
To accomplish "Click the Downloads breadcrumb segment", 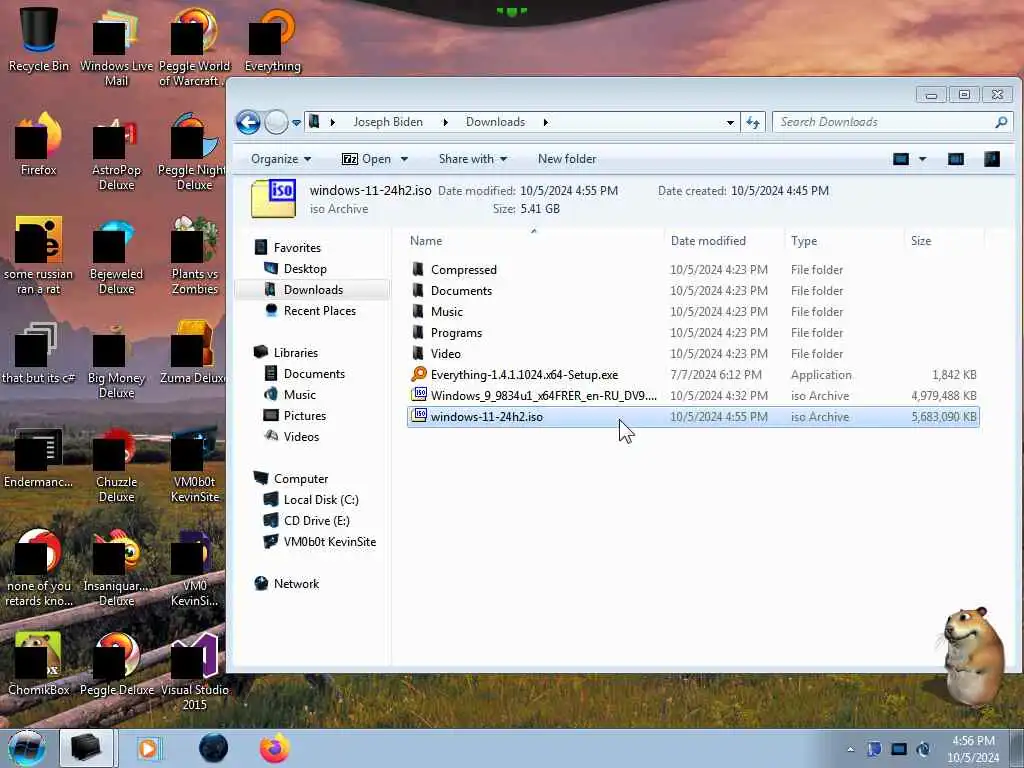I will click(x=495, y=122).
